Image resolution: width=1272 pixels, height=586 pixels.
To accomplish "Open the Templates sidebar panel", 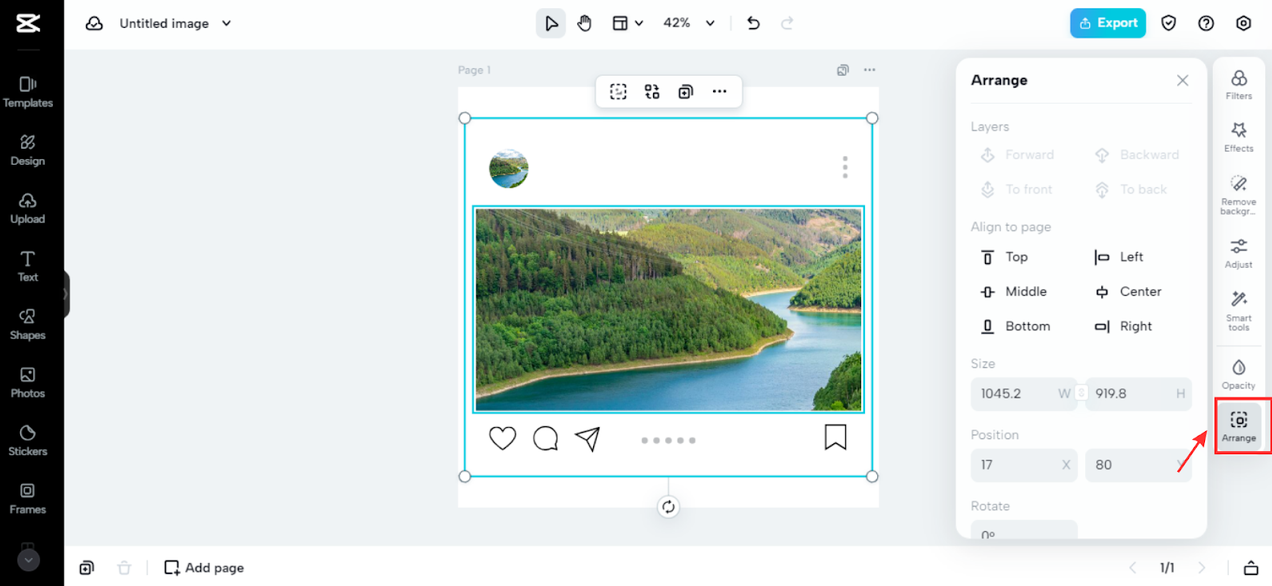I will 28,92.
